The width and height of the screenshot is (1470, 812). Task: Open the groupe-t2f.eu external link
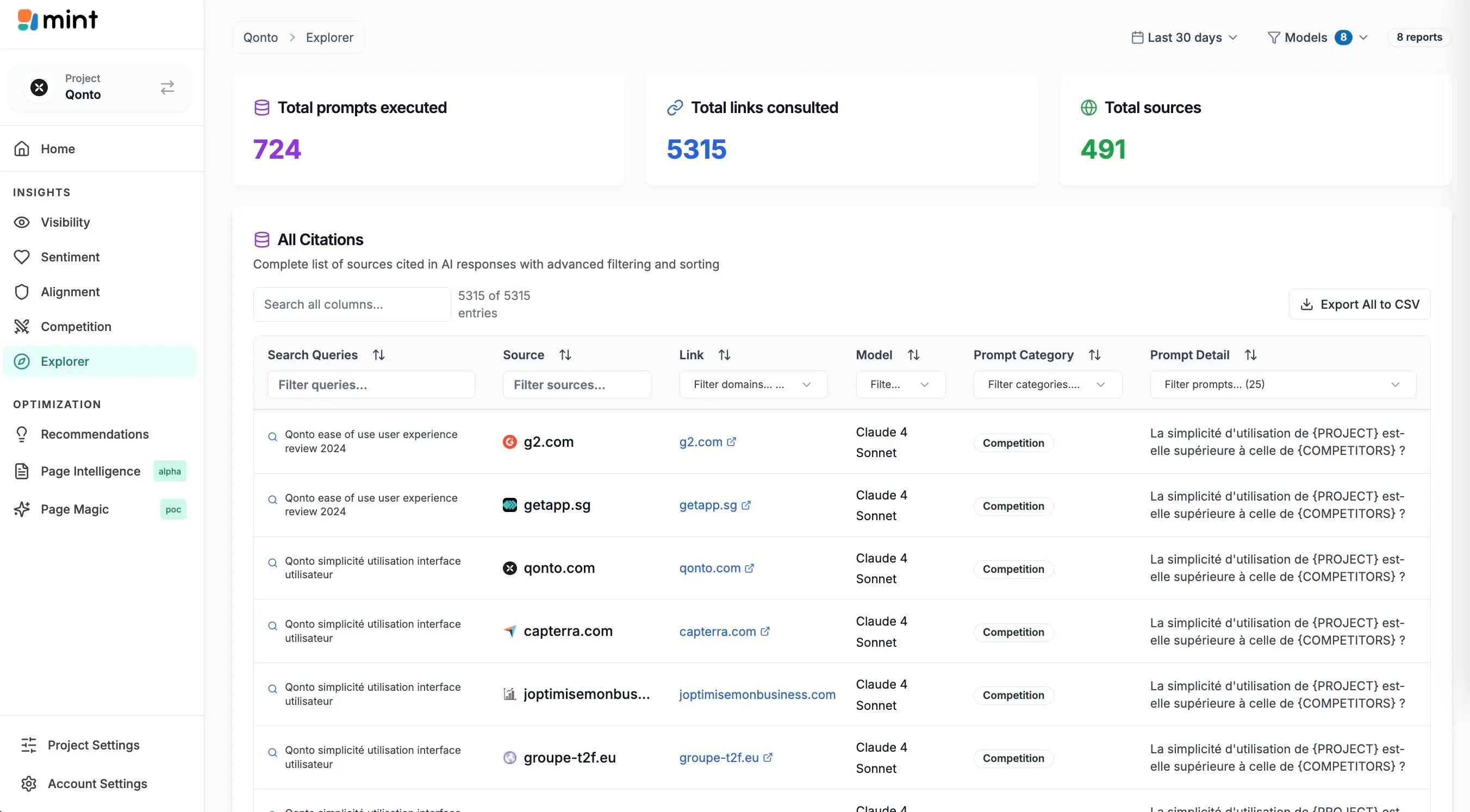726,757
